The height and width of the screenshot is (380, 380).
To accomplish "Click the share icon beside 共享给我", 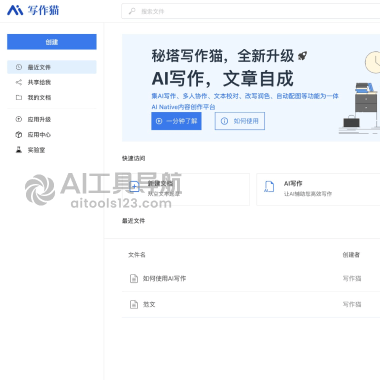I will tap(19, 82).
